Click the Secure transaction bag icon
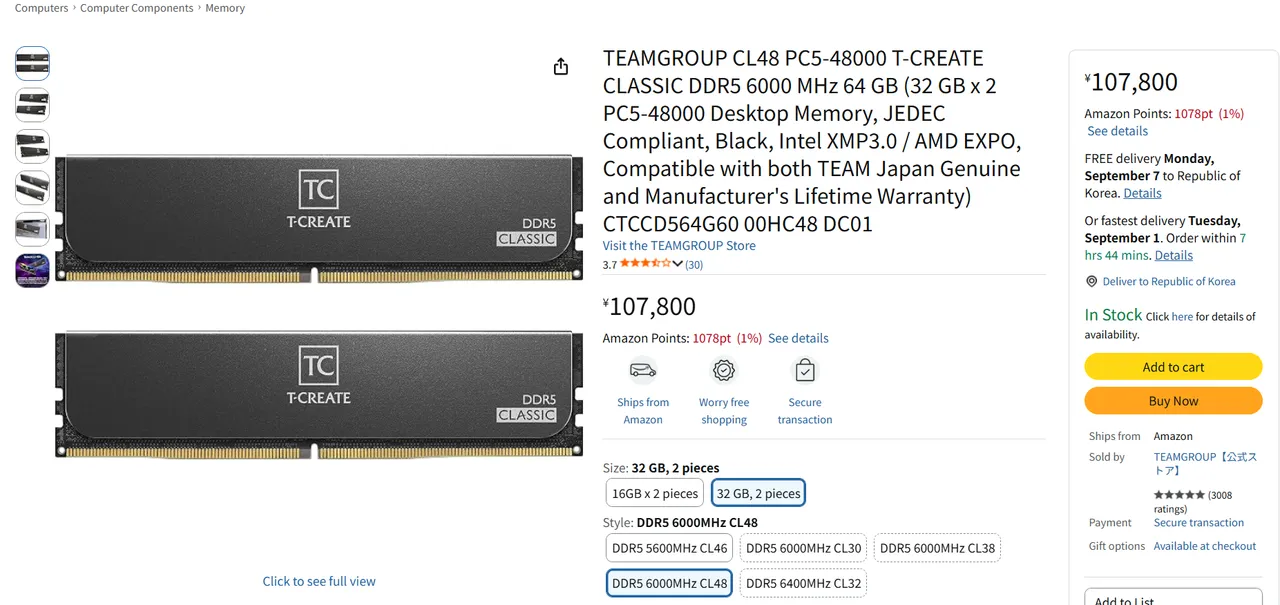Viewport: 1280px width, 605px height. [x=805, y=371]
